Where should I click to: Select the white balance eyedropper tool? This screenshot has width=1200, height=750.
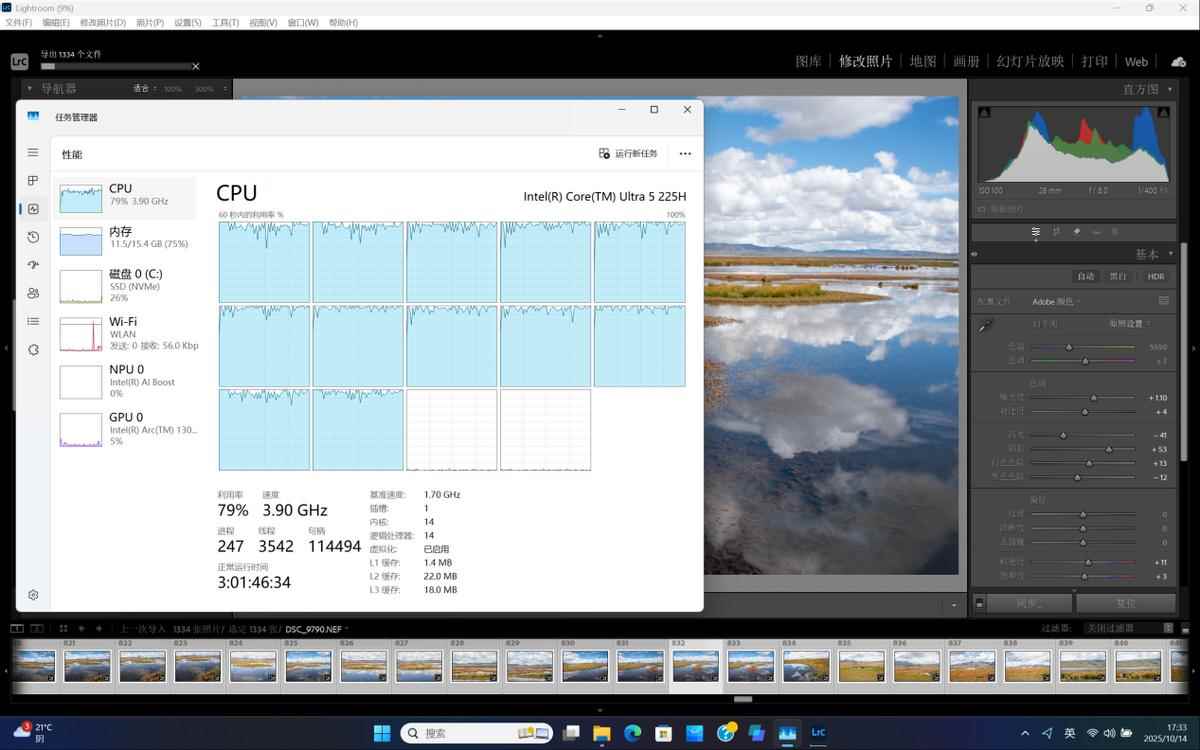click(x=986, y=325)
